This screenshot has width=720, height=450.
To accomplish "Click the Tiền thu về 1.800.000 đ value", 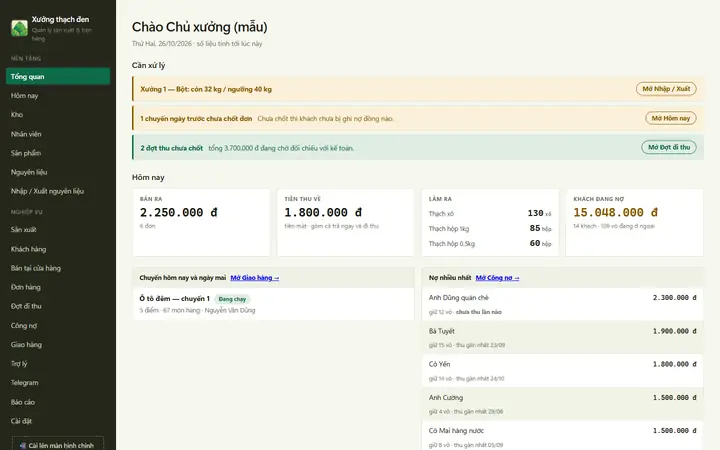I will [x=323, y=213].
